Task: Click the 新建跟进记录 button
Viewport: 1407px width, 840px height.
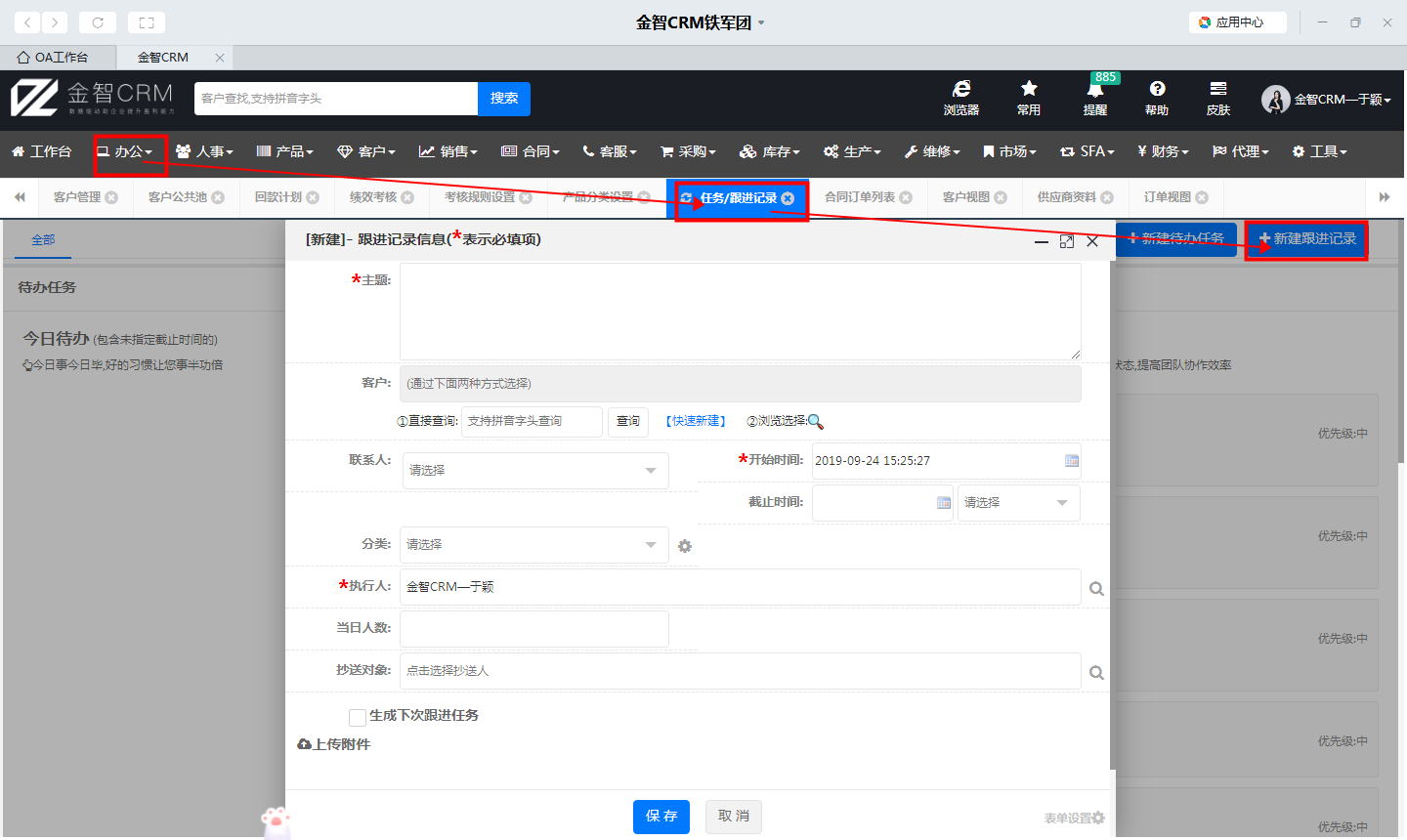Action: tap(1306, 239)
